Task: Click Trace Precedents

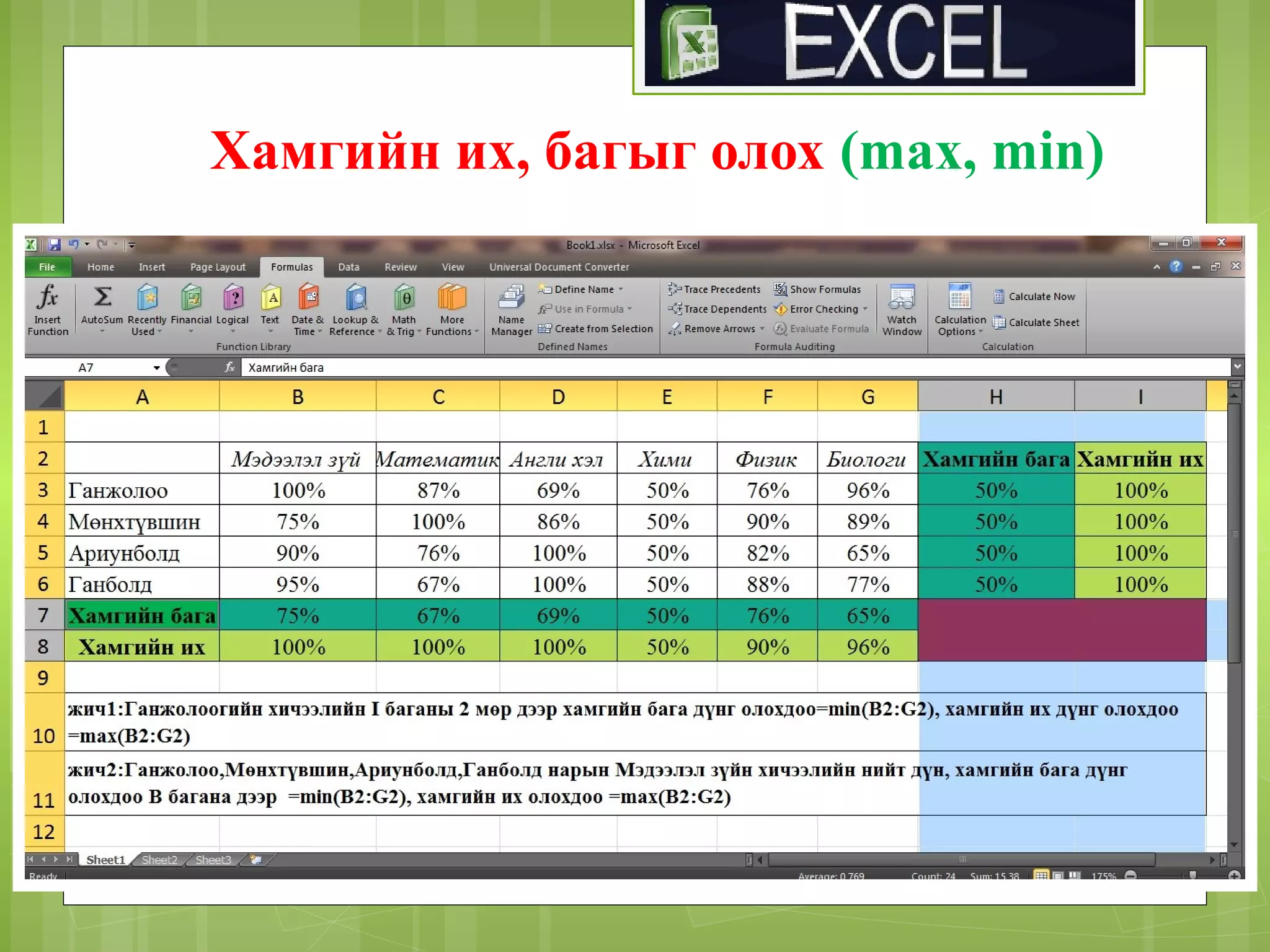Action: [x=714, y=289]
